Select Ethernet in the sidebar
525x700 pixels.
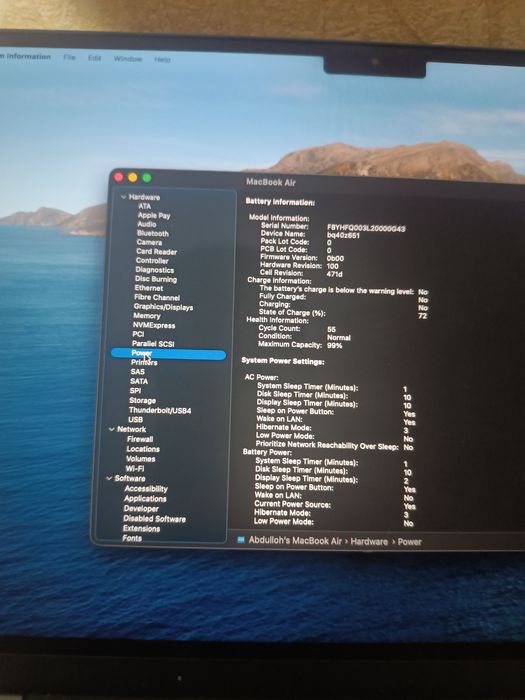(149, 288)
